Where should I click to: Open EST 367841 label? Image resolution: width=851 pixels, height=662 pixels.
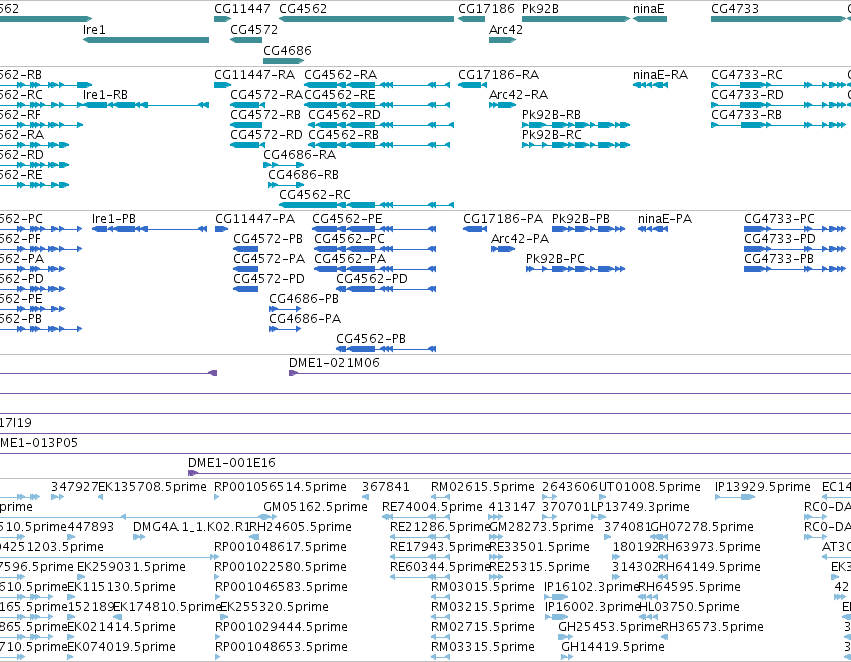click(386, 487)
